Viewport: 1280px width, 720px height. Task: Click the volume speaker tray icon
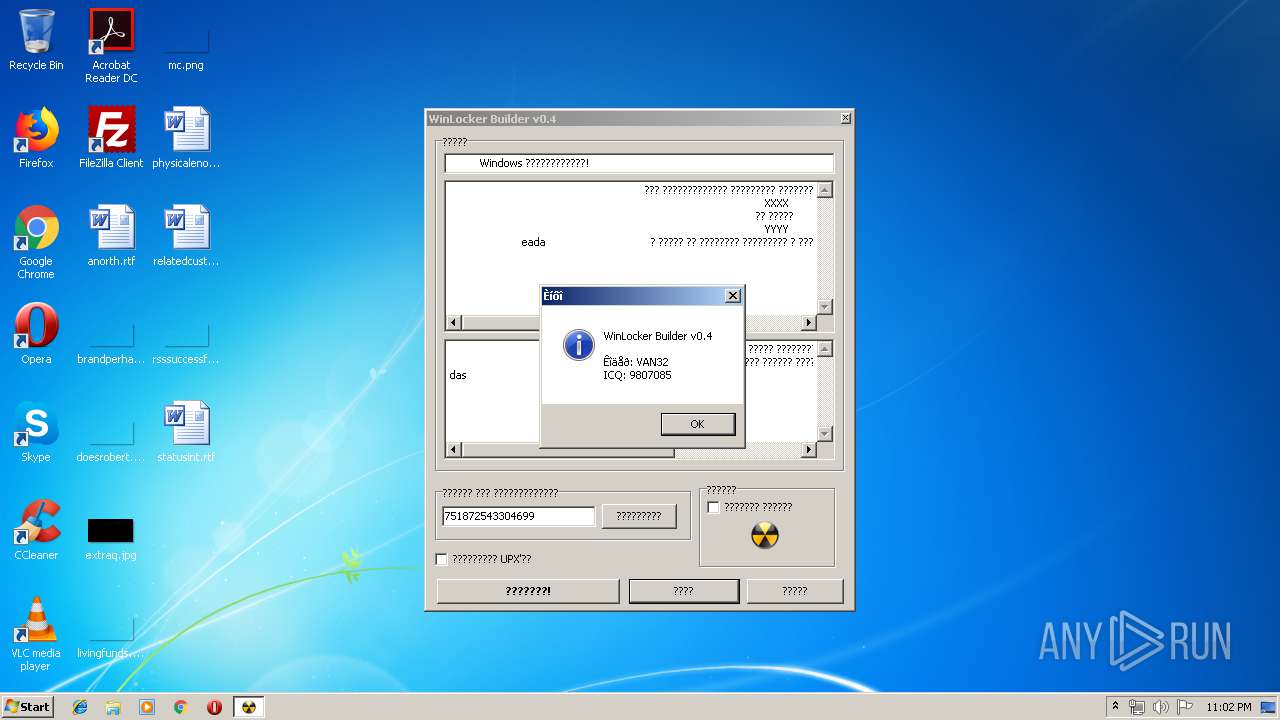[1161, 707]
